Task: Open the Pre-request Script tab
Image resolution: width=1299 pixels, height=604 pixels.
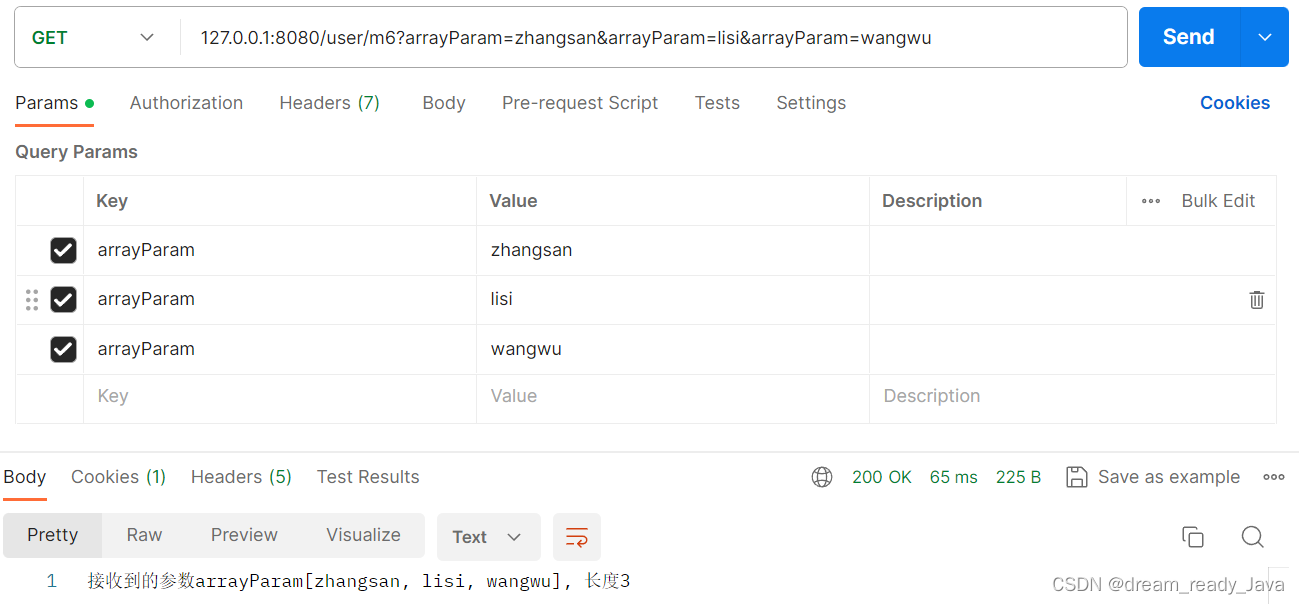Action: click(x=580, y=103)
